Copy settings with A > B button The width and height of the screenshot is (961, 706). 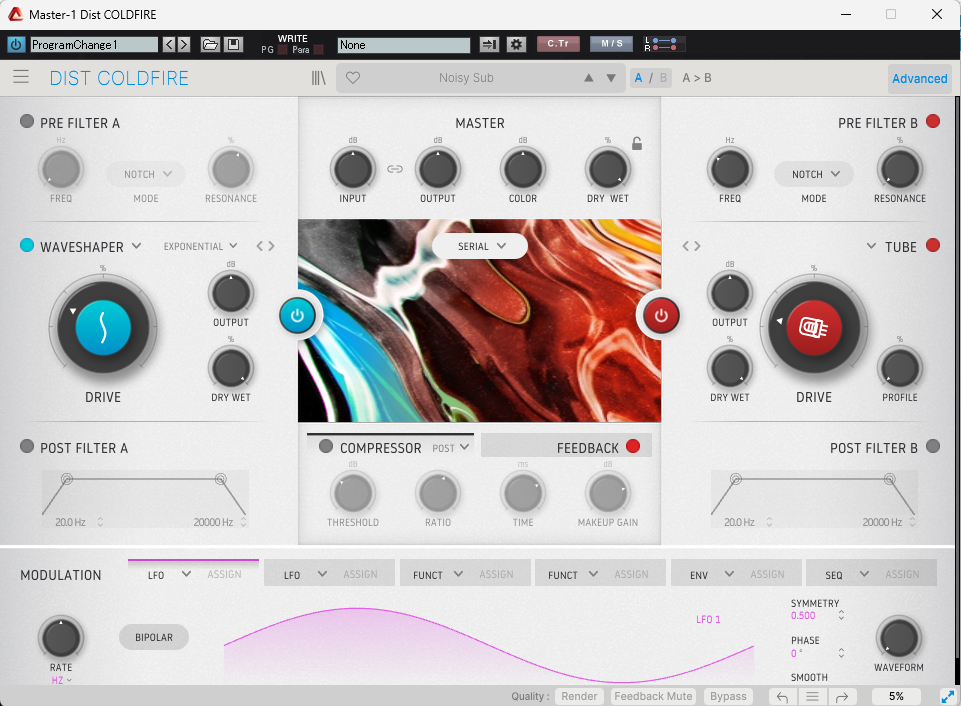pos(697,78)
